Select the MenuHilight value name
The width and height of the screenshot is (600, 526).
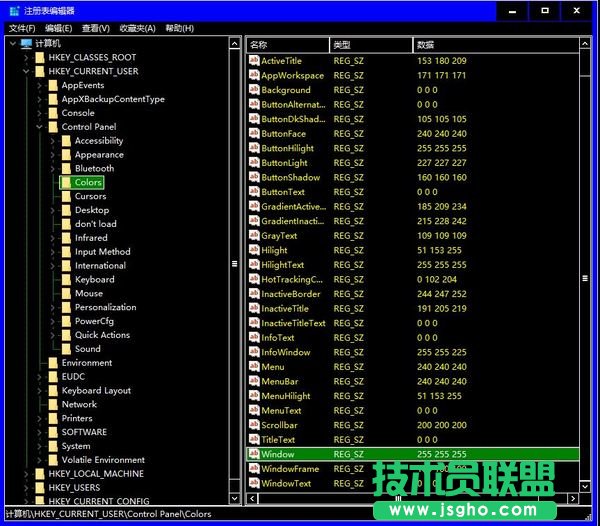tap(285, 396)
